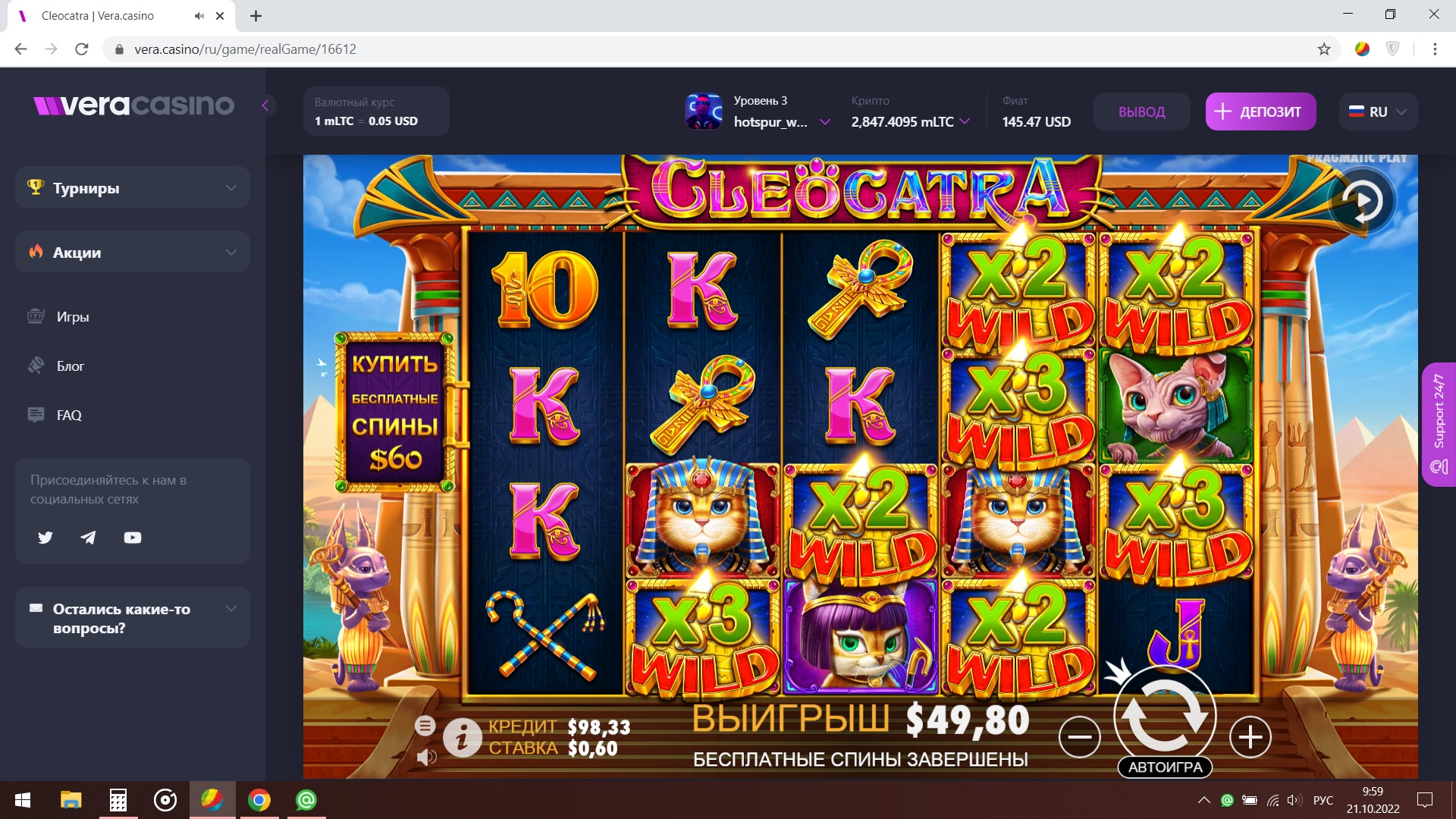Expand the Турниры section
The height and width of the screenshot is (819, 1456).
pos(133,187)
